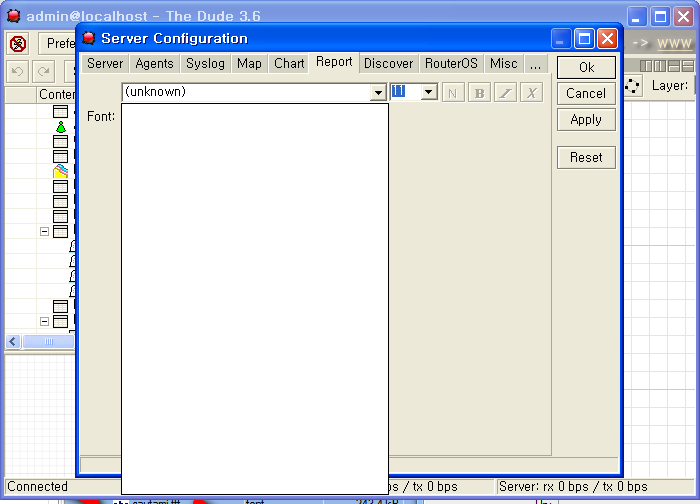This screenshot has height=504, width=700.
Task: Close the Server Configuration dialog
Action: (607, 38)
